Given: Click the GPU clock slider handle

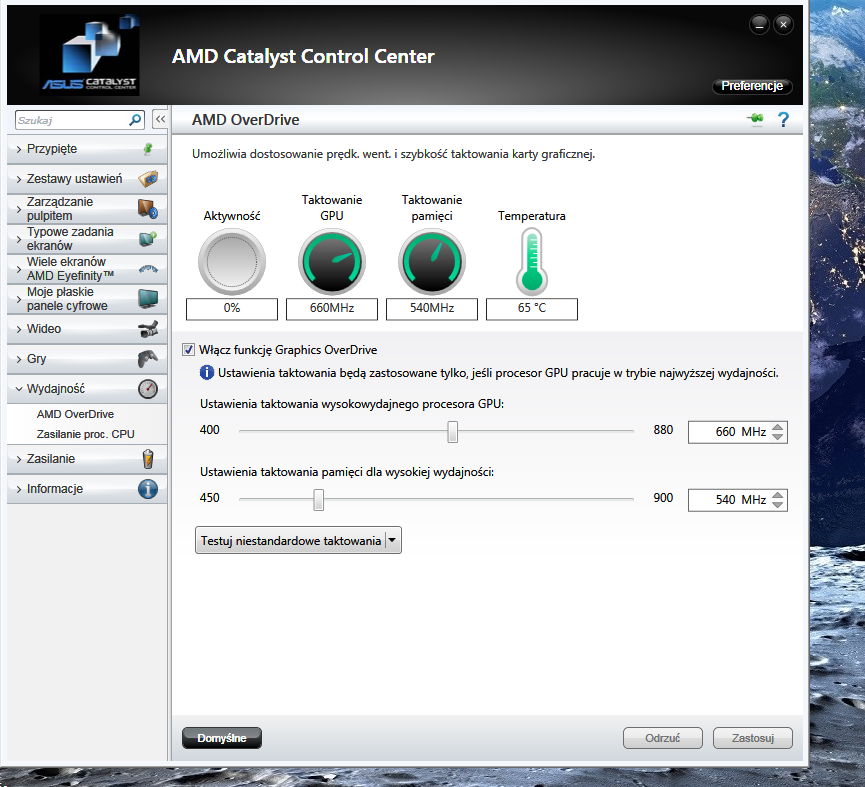Looking at the screenshot, I should point(453,431).
